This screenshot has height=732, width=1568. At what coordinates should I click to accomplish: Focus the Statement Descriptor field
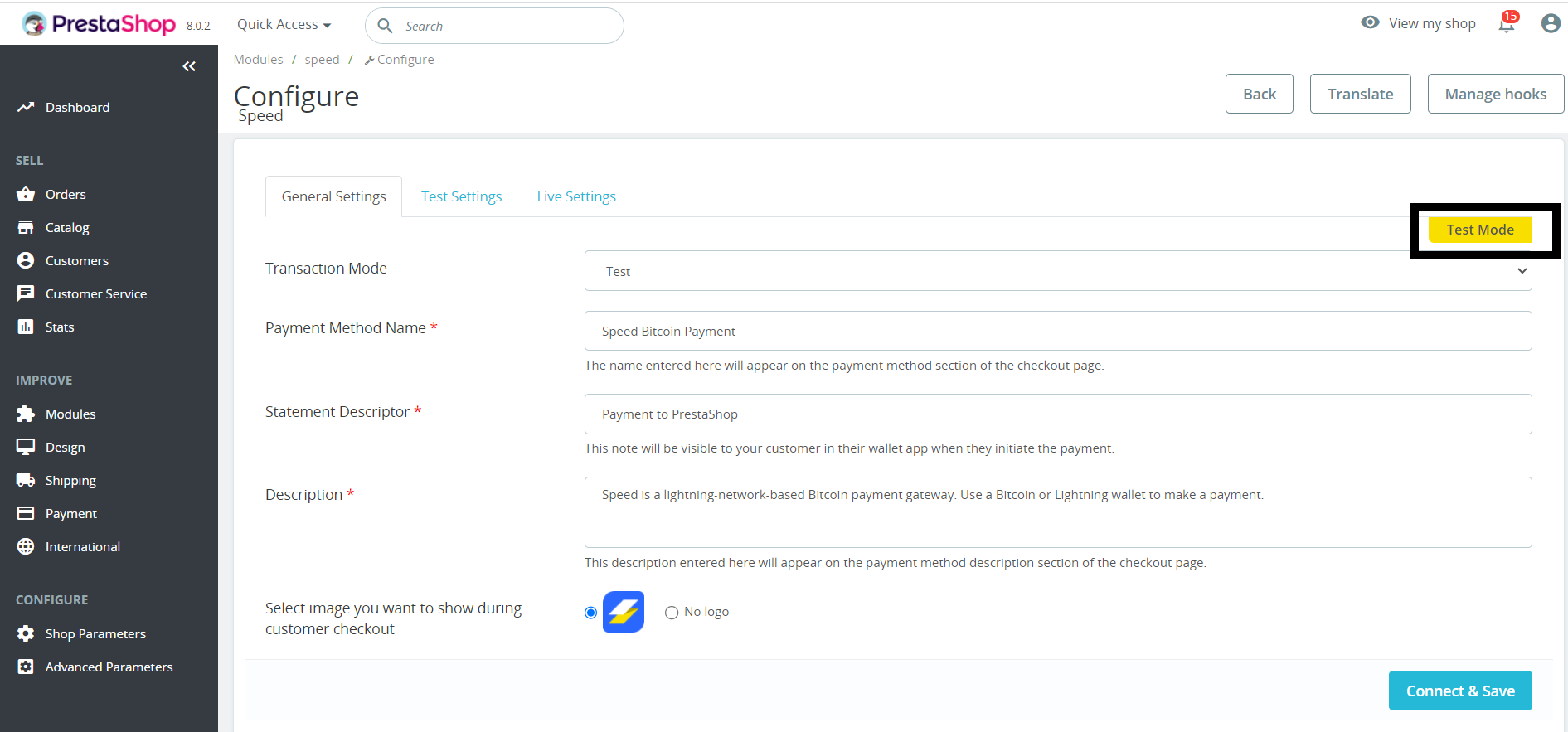coord(1057,414)
